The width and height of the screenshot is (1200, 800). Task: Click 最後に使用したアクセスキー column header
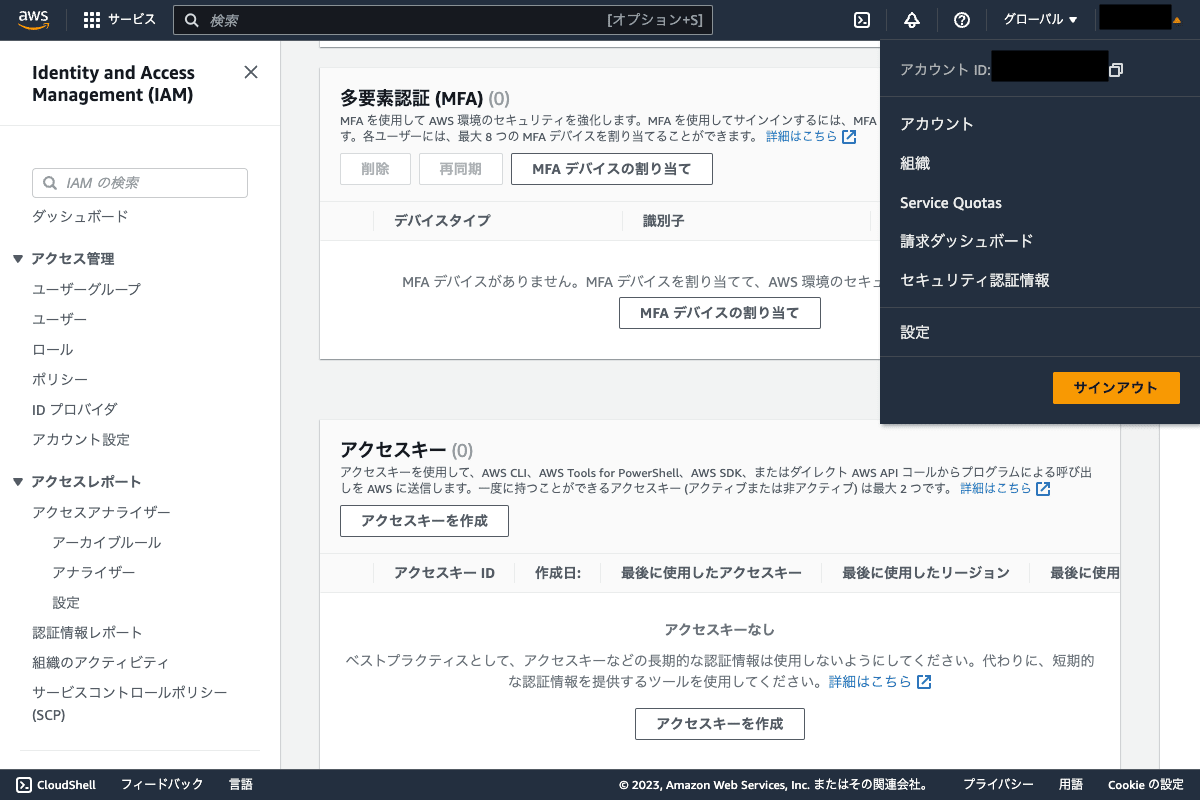(711, 573)
